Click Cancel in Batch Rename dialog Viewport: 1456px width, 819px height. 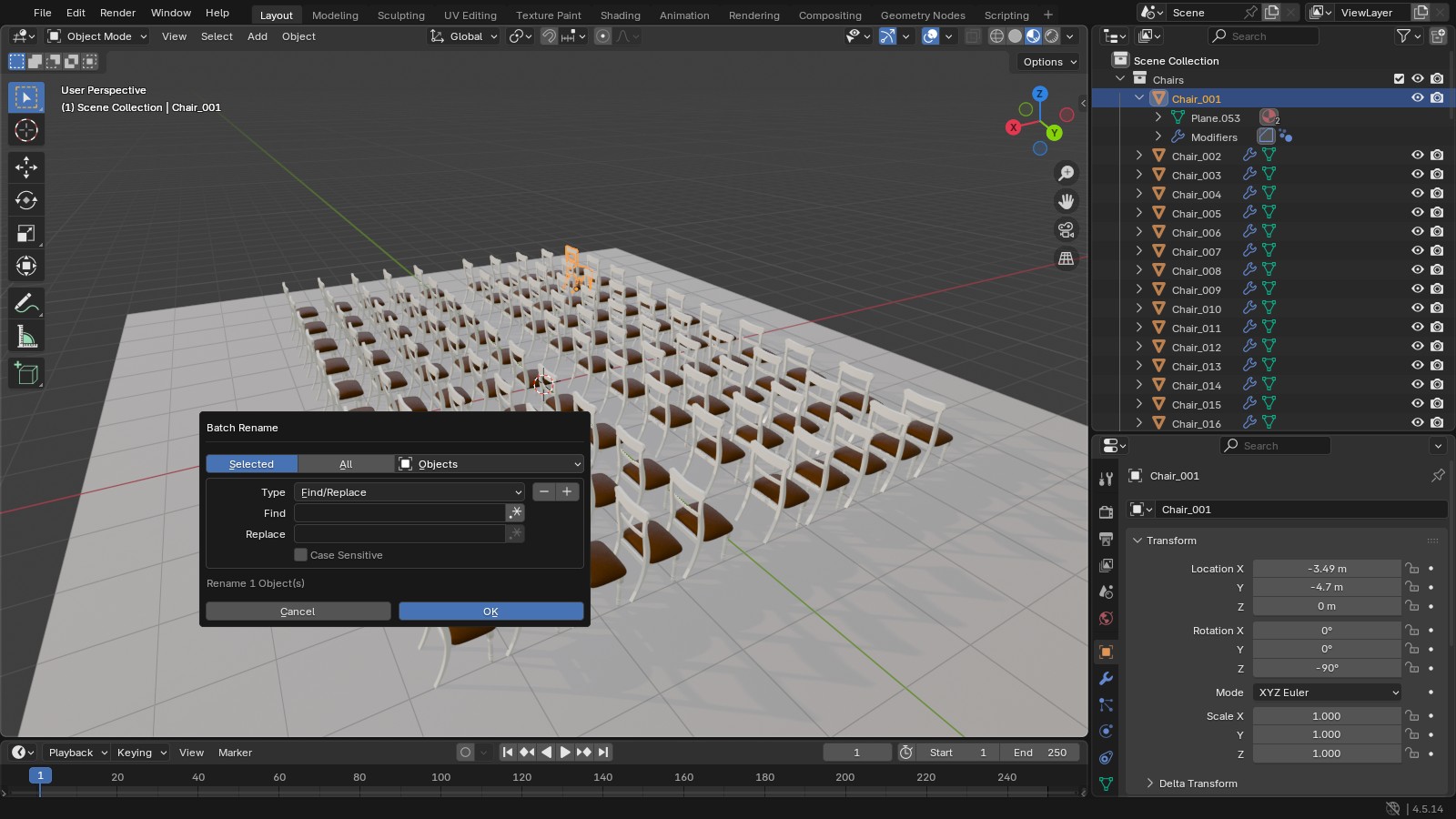point(298,612)
